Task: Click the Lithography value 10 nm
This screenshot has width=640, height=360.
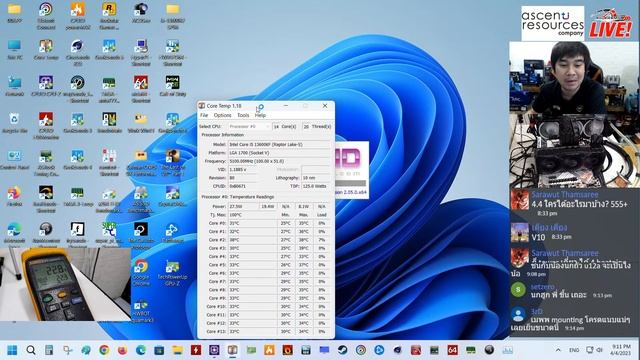Action: 316,178
